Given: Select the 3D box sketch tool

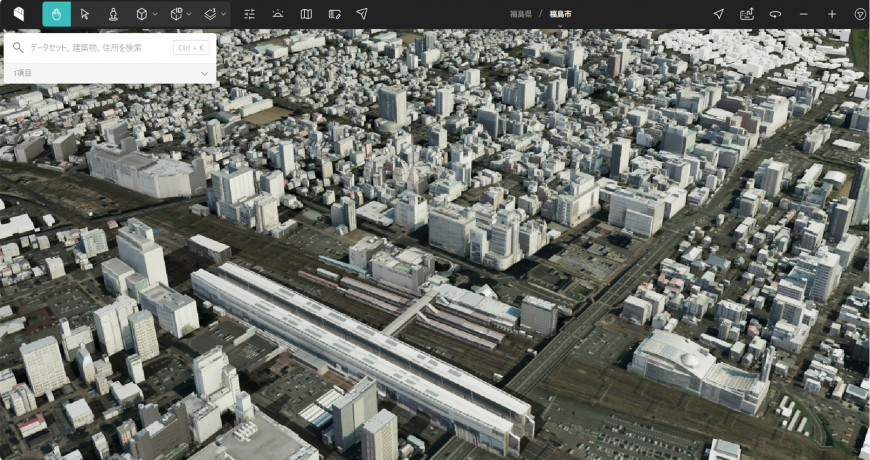Looking at the screenshot, I should pyautogui.click(x=141, y=14).
